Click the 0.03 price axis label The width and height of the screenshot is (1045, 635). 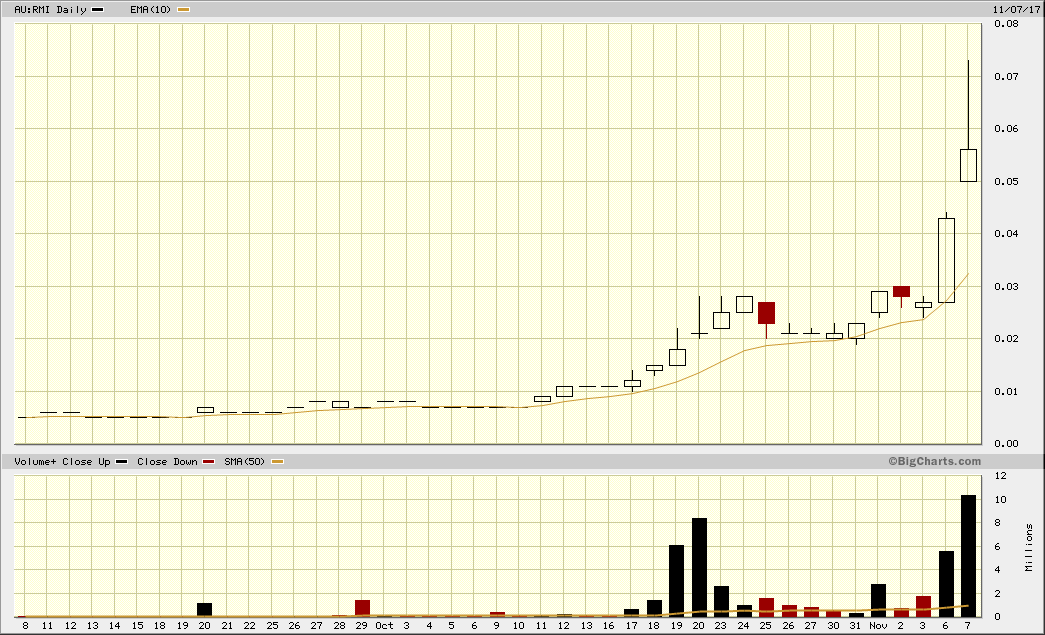tap(1006, 287)
